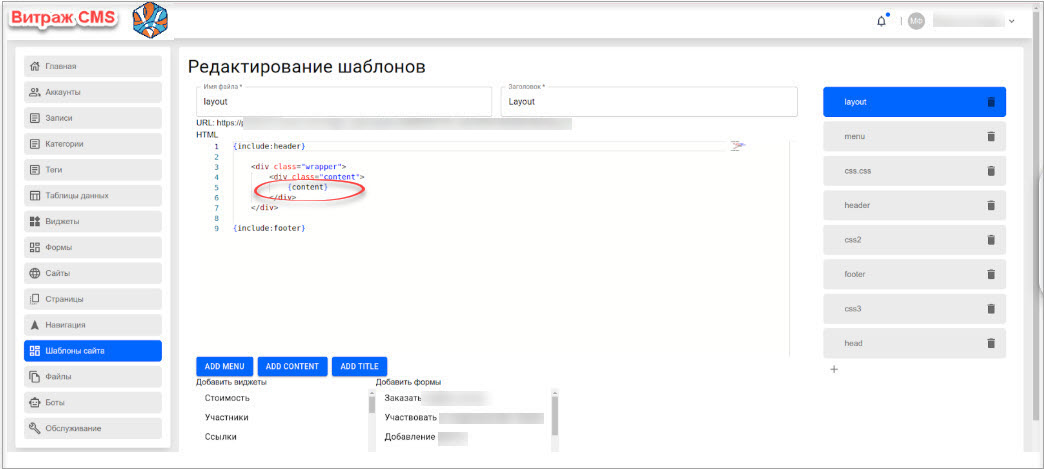Open Теги section
The image size is (1044, 469).
click(x=93, y=170)
